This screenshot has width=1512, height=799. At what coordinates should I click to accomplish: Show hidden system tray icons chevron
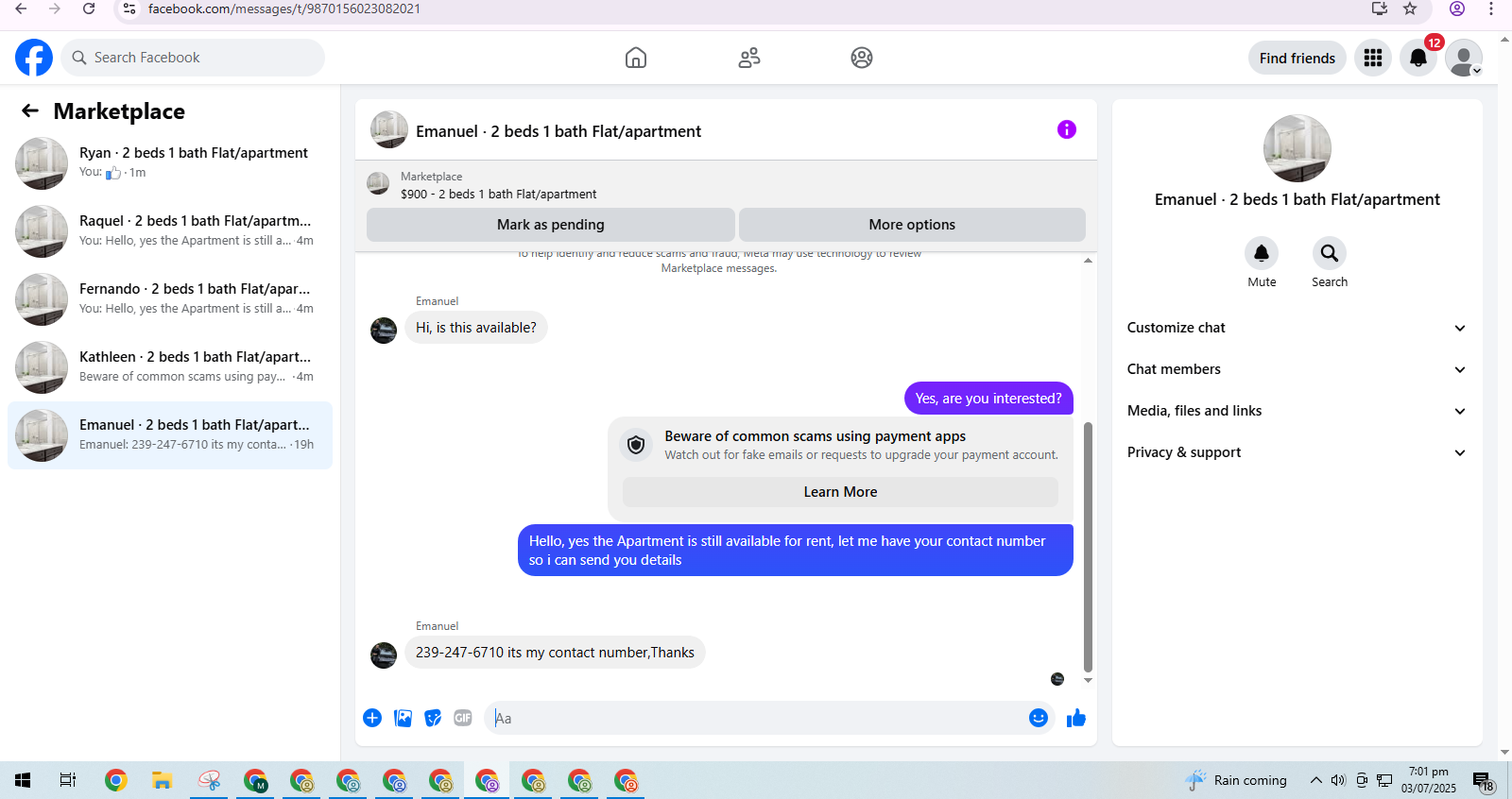point(1315,780)
